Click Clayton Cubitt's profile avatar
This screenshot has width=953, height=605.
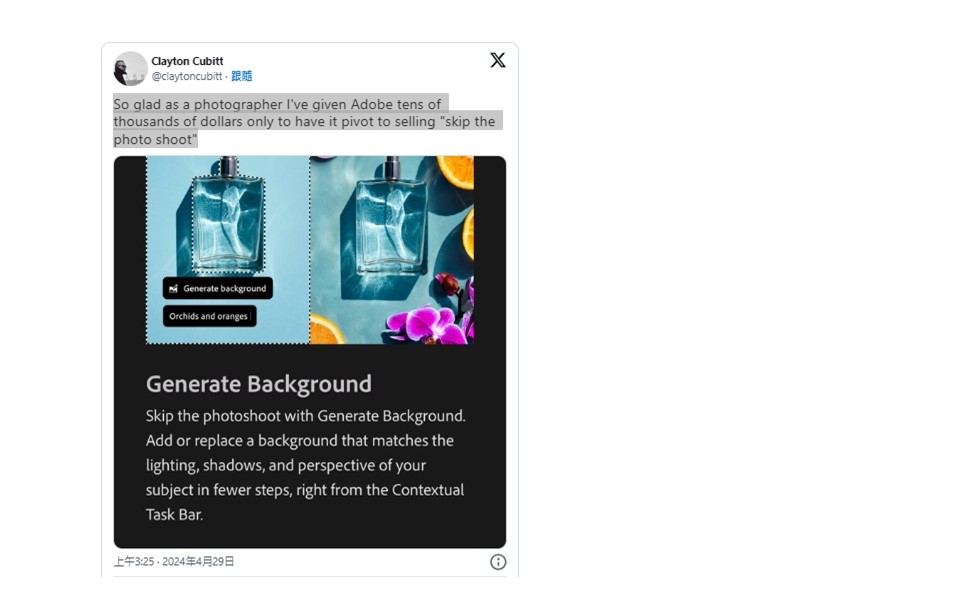tap(130, 69)
